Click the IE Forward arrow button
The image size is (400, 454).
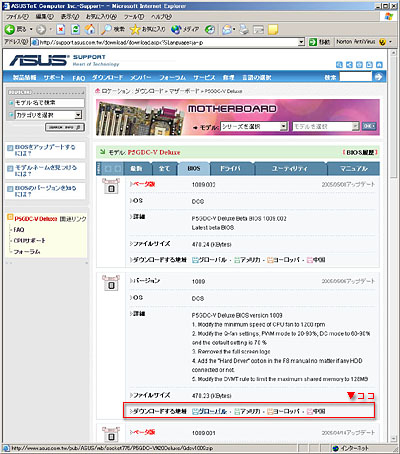click(x=41, y=30)
